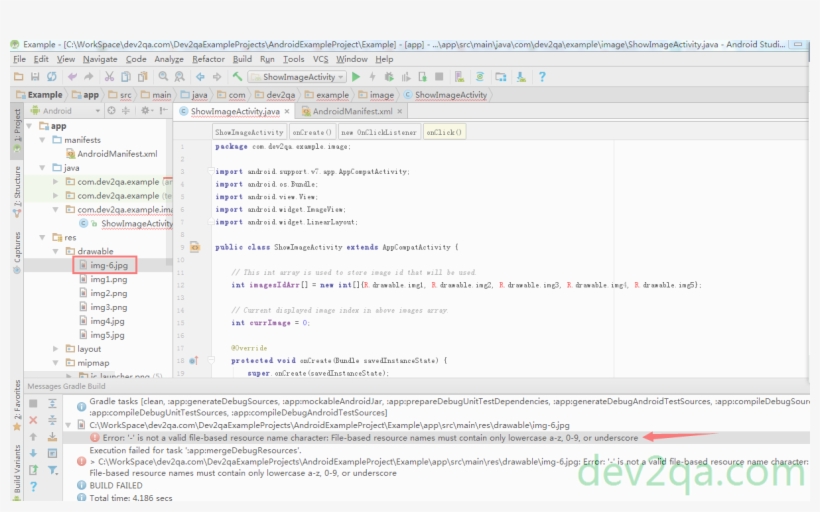The width and height of the screenshot is (820, 512).
Task: Open Find using the magnifier icon
Action: click(163, 77)
